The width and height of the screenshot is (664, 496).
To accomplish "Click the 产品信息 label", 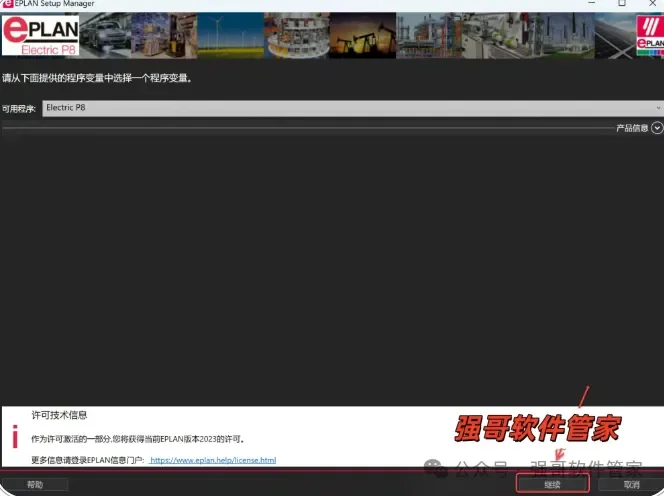I will point(632,128).
